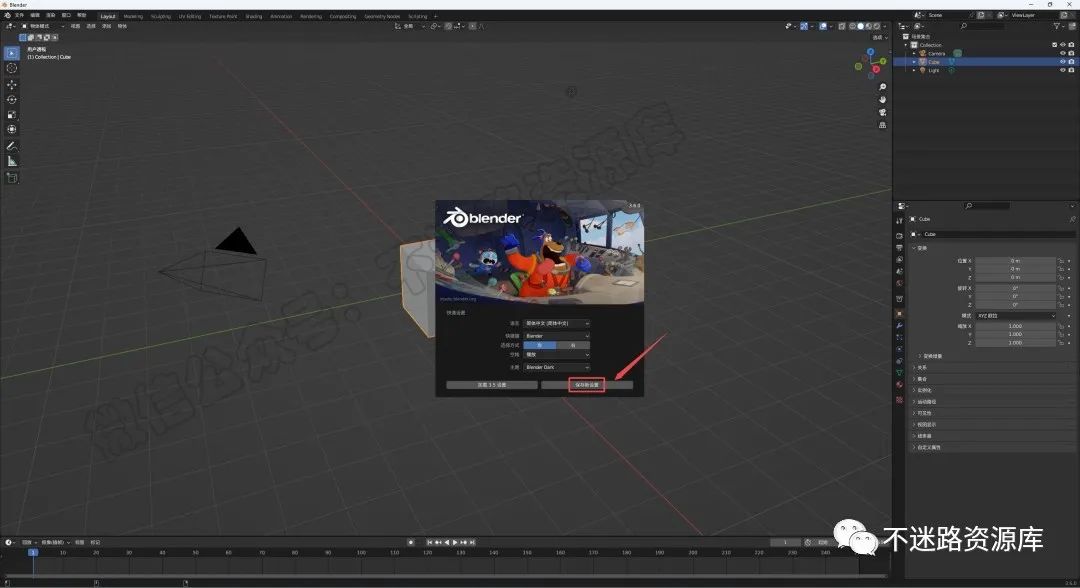Choose the left select-with option in splash

coord(540,345)
